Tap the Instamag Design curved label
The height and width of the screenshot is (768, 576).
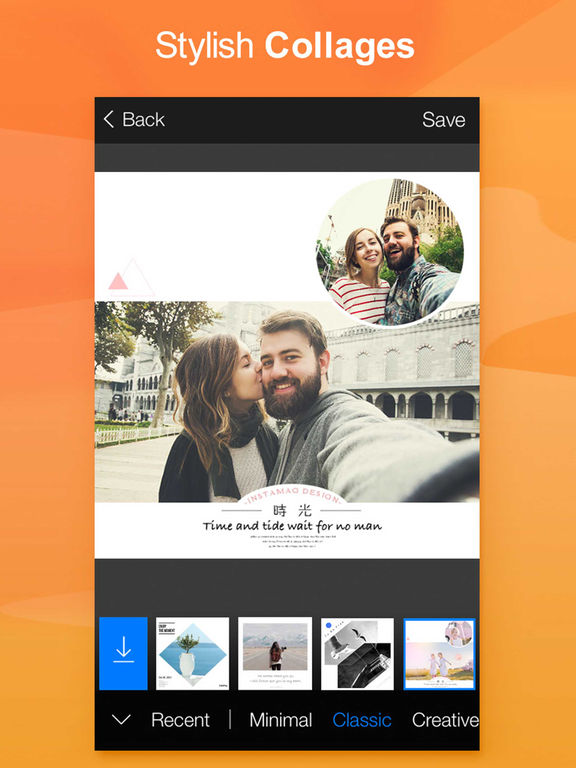(x=292, y=495)
